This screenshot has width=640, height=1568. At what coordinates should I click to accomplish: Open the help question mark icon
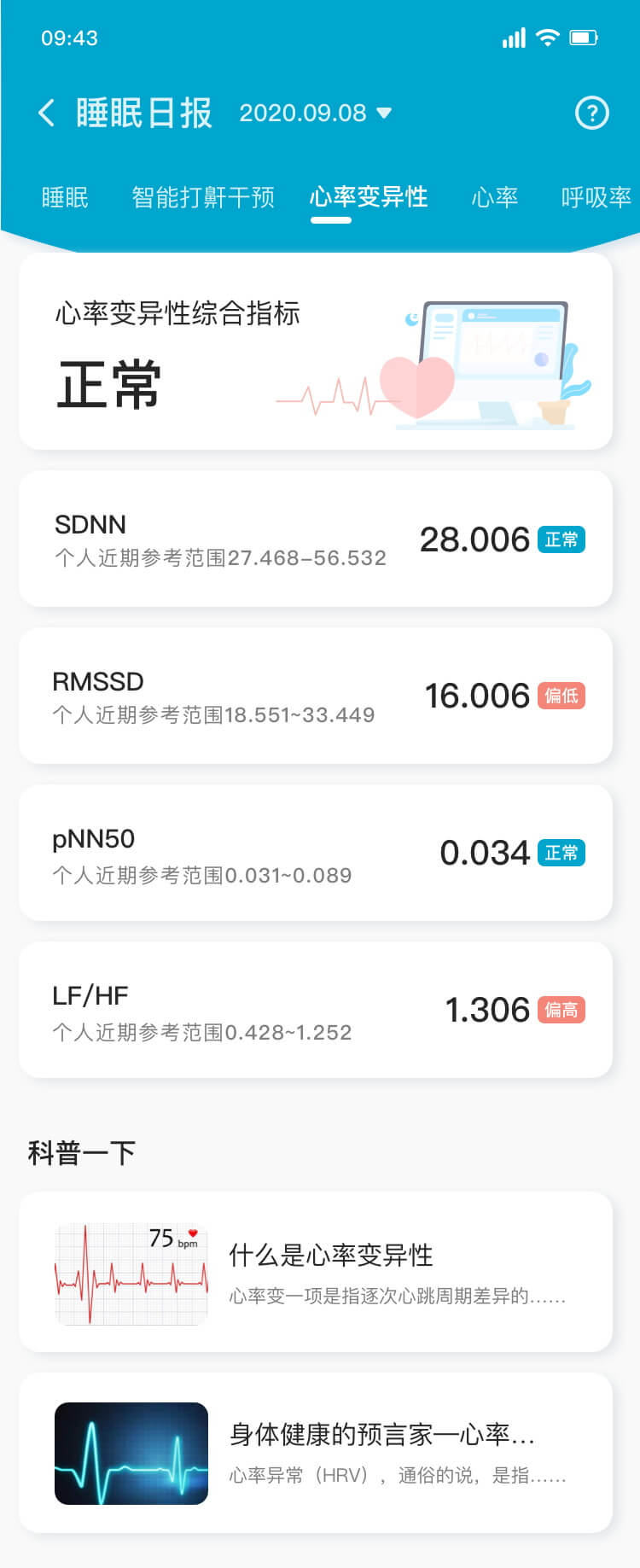pos(592,113)
